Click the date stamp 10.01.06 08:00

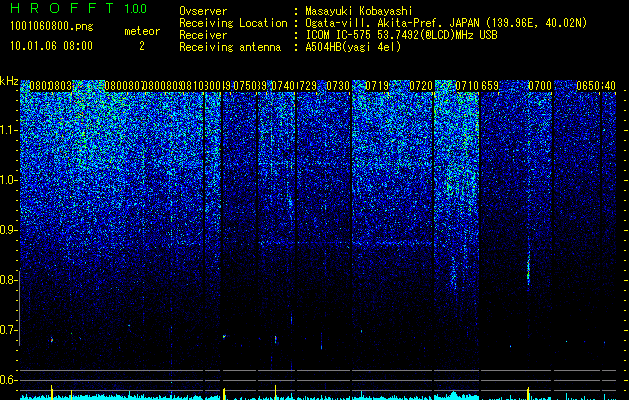pos(51,46)
